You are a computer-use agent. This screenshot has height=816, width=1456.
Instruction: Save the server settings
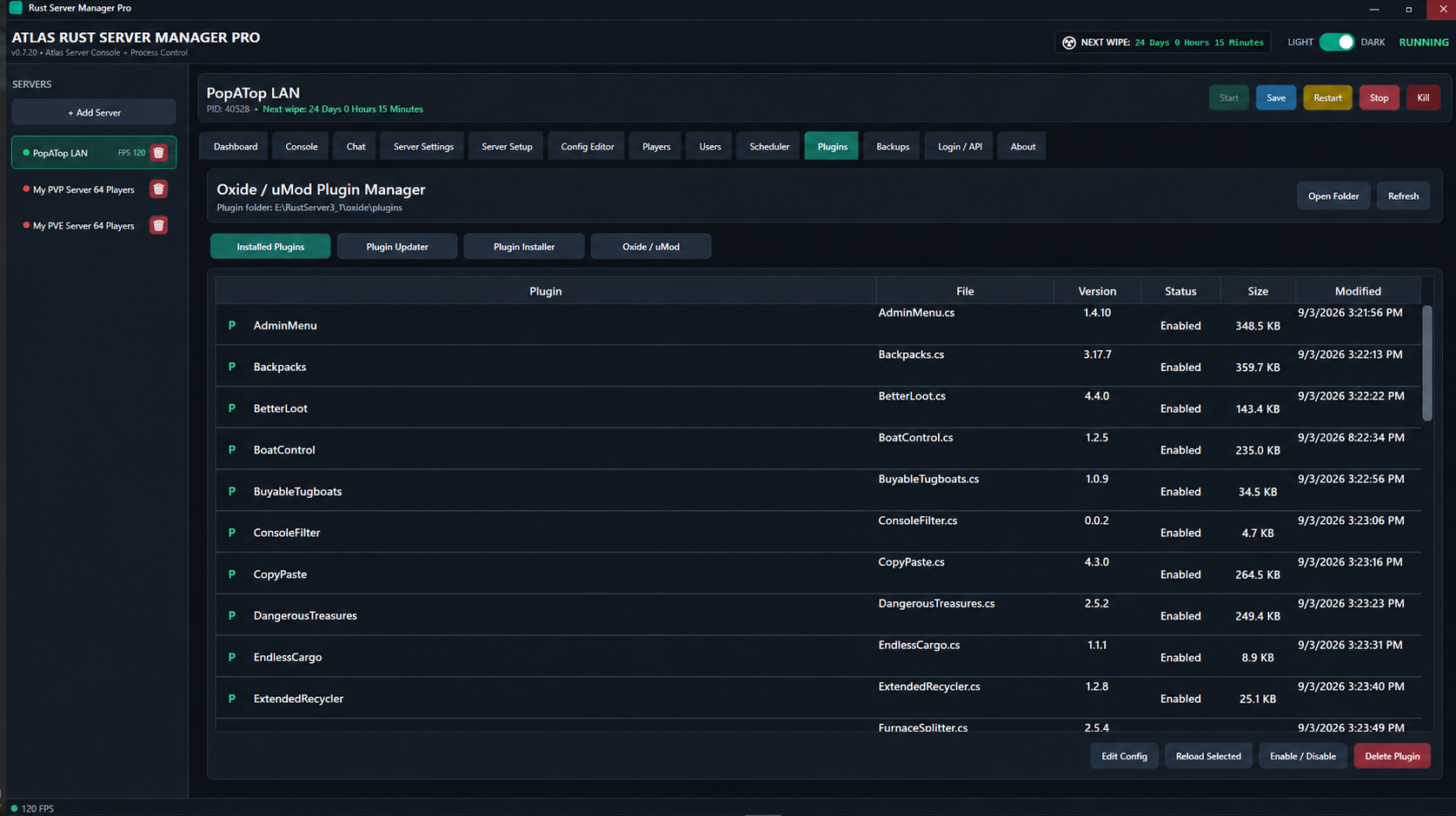pos(1276,98)
